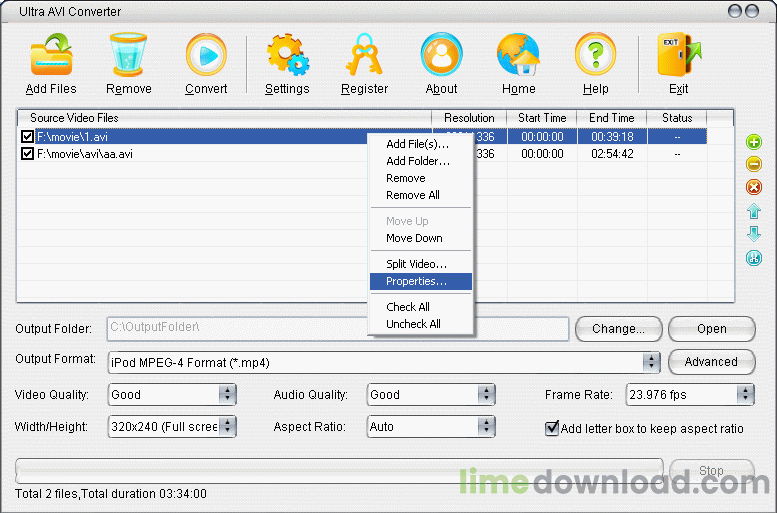
Task: Open Settings gear icon in toolbar
Action: coord(287,56)
